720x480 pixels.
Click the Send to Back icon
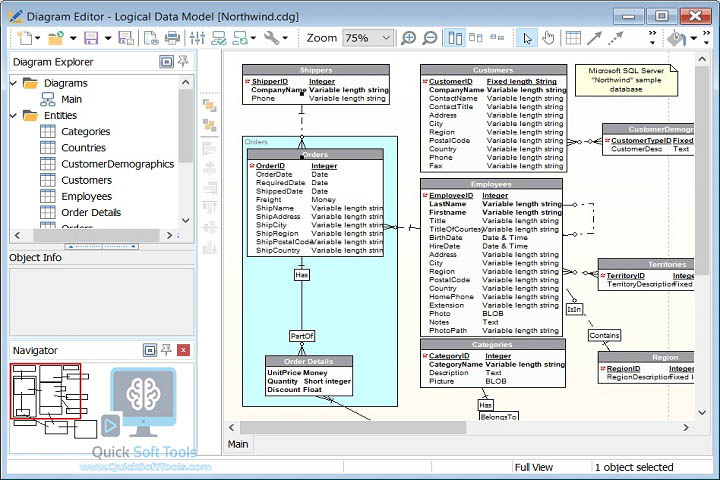pyautogui.click(x=209, y=125)
